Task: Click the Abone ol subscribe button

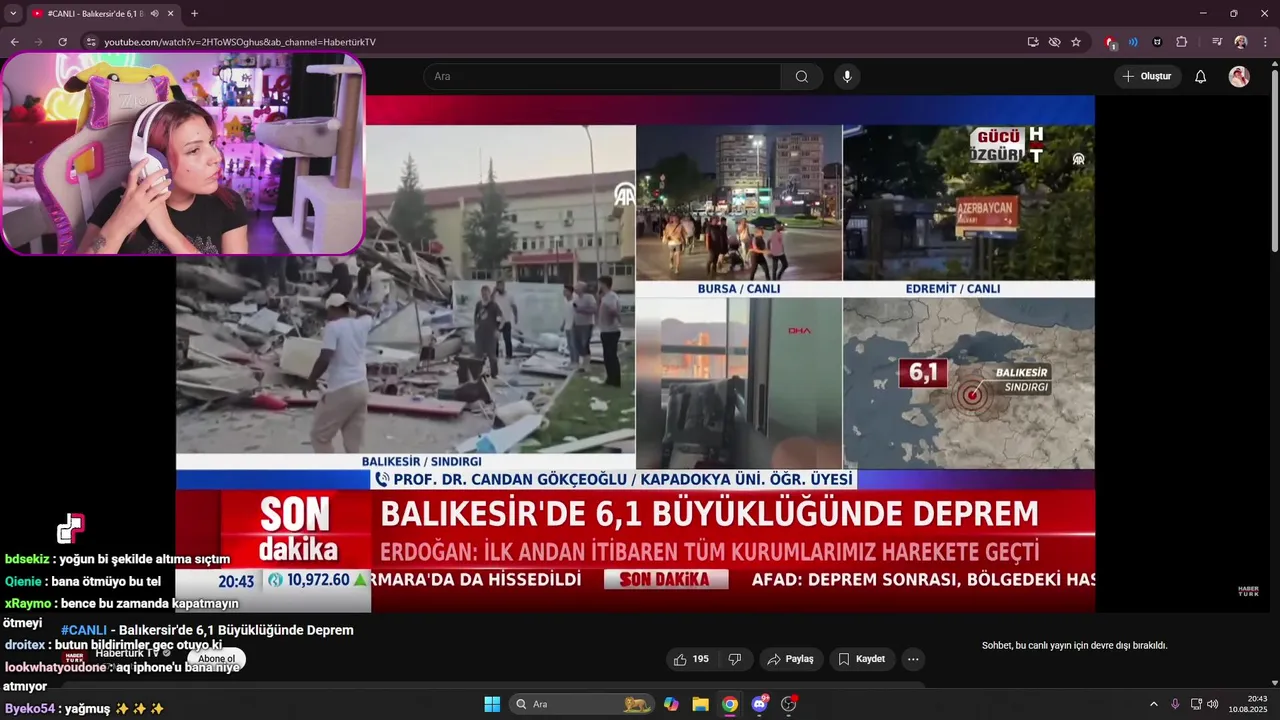Action: pos(217,659)
